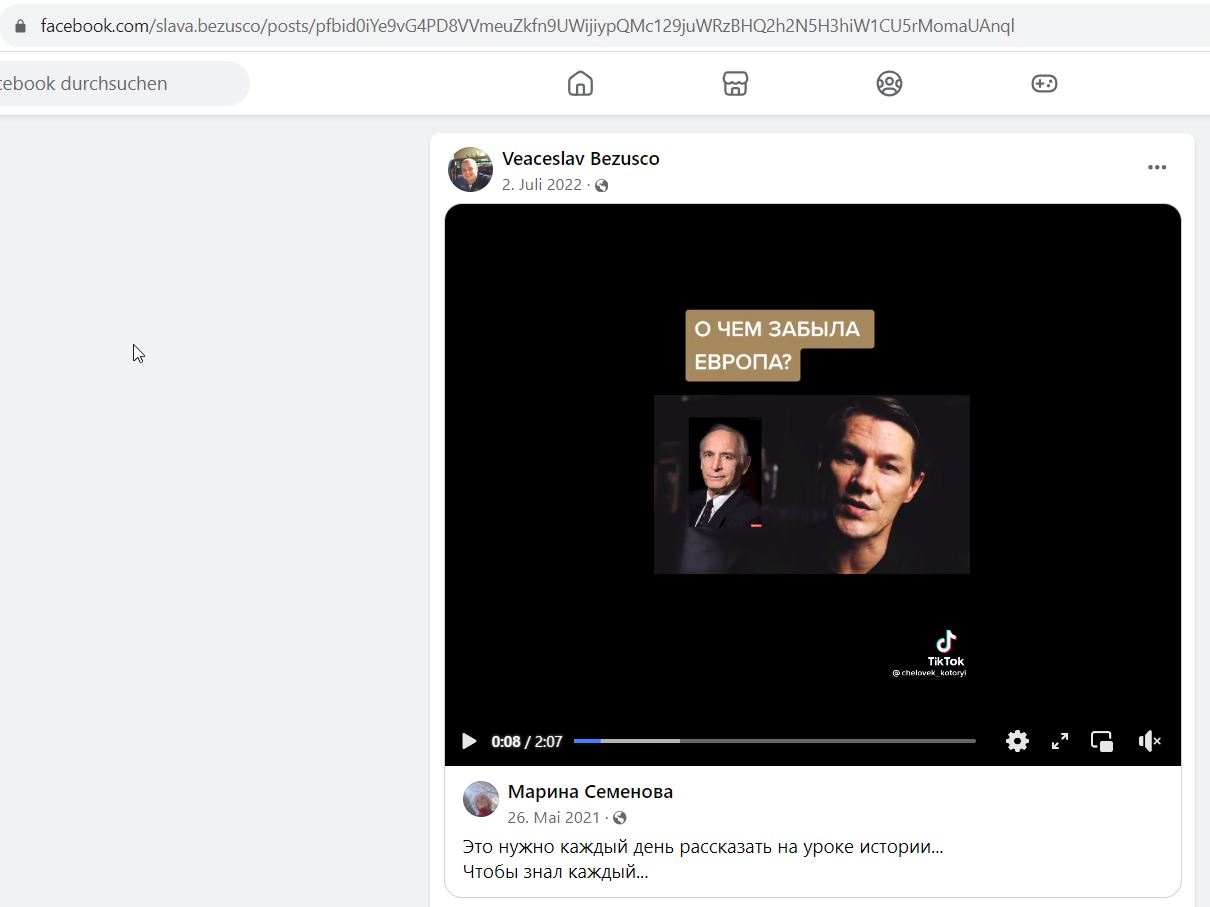Screen dimensions: 1210x907
Task: Click the globe icon beside 26. Mai 2021
Action: pyautogui.click(x=620, y=818)
